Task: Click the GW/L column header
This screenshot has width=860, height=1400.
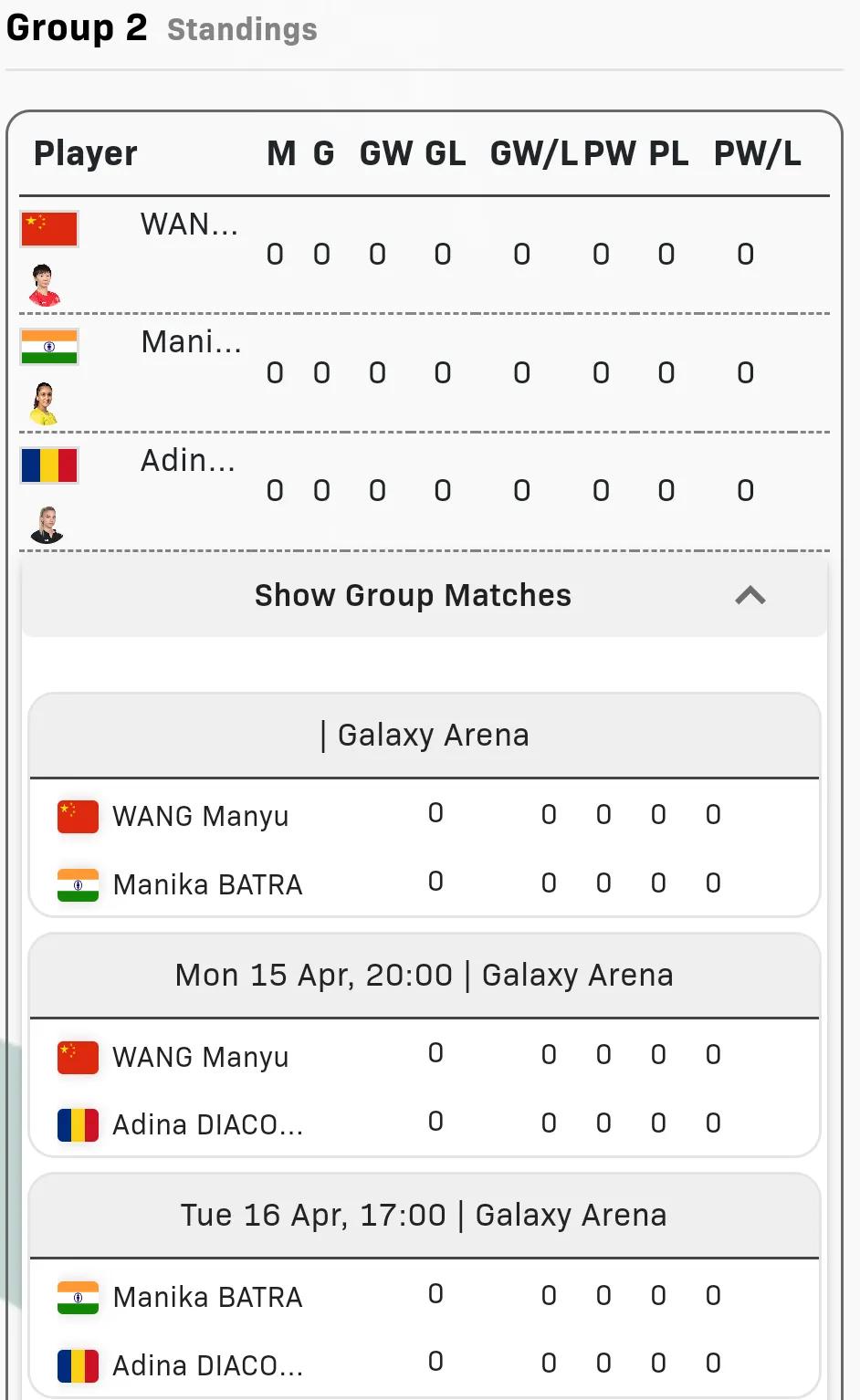Action: [x=533, y=153]
